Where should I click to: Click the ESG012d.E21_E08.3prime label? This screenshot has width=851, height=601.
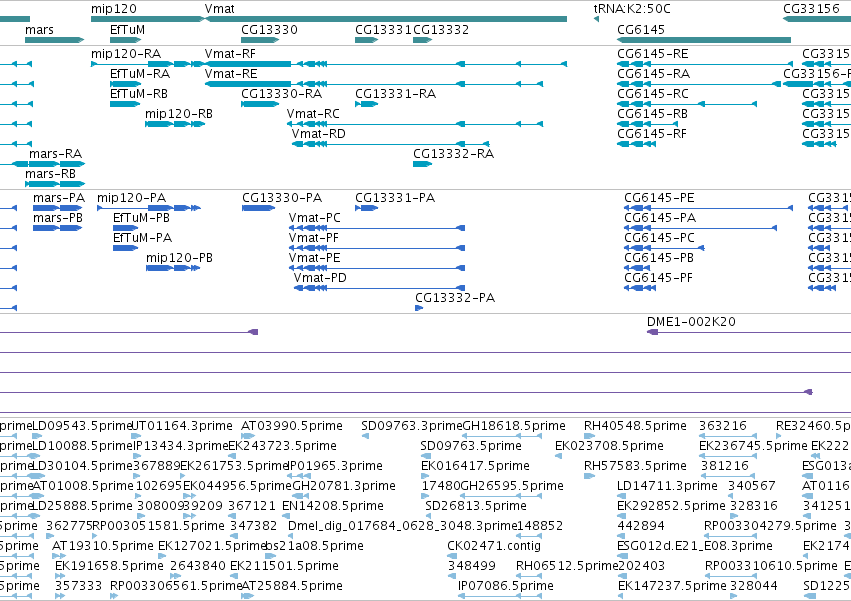[x=695, y=546]
